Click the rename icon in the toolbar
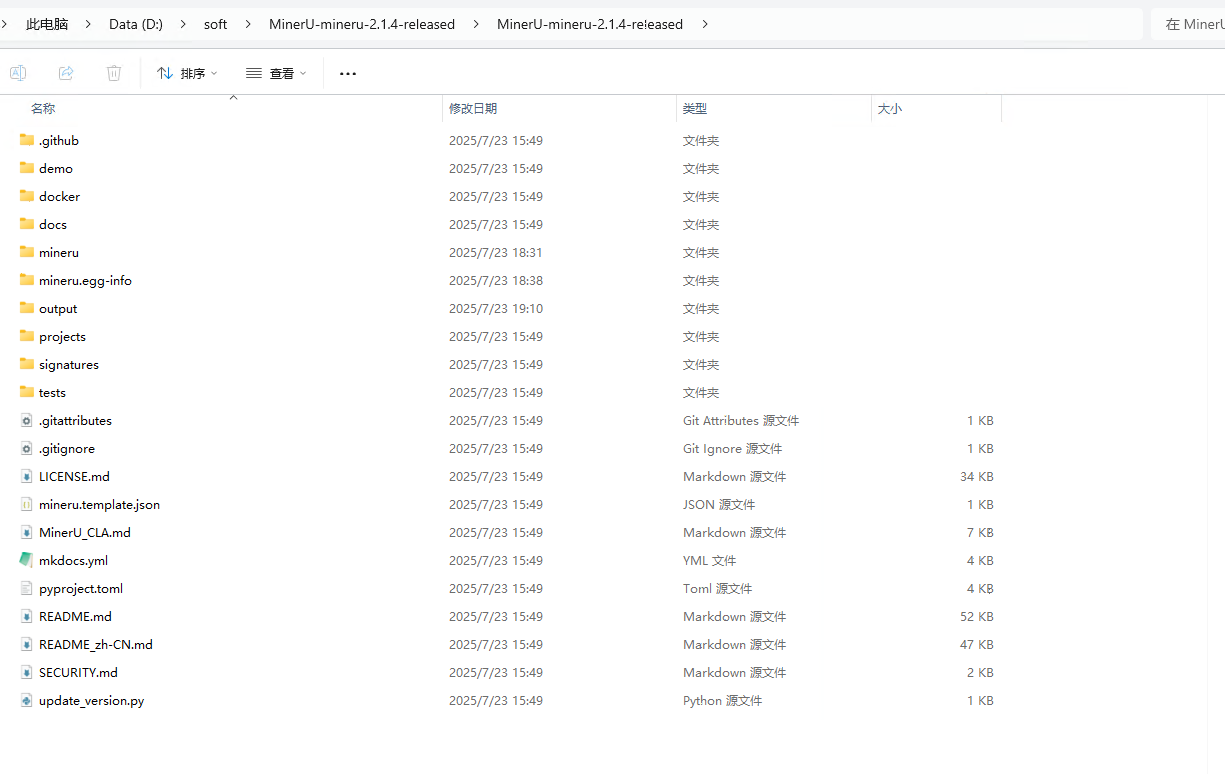This screenshot has width=1225, height=774. pos(18,72)
